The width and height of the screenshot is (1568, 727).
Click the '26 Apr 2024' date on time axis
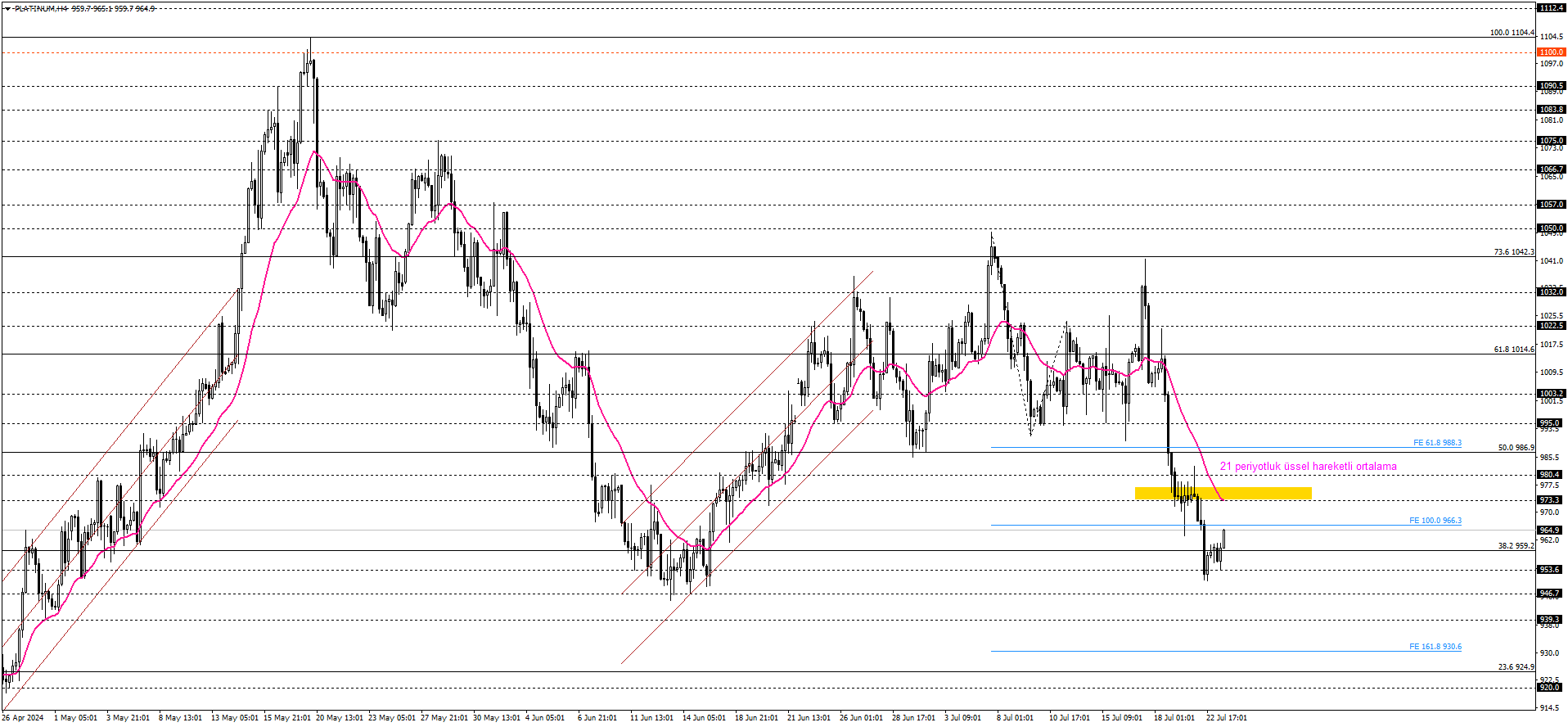pos(23,718)
